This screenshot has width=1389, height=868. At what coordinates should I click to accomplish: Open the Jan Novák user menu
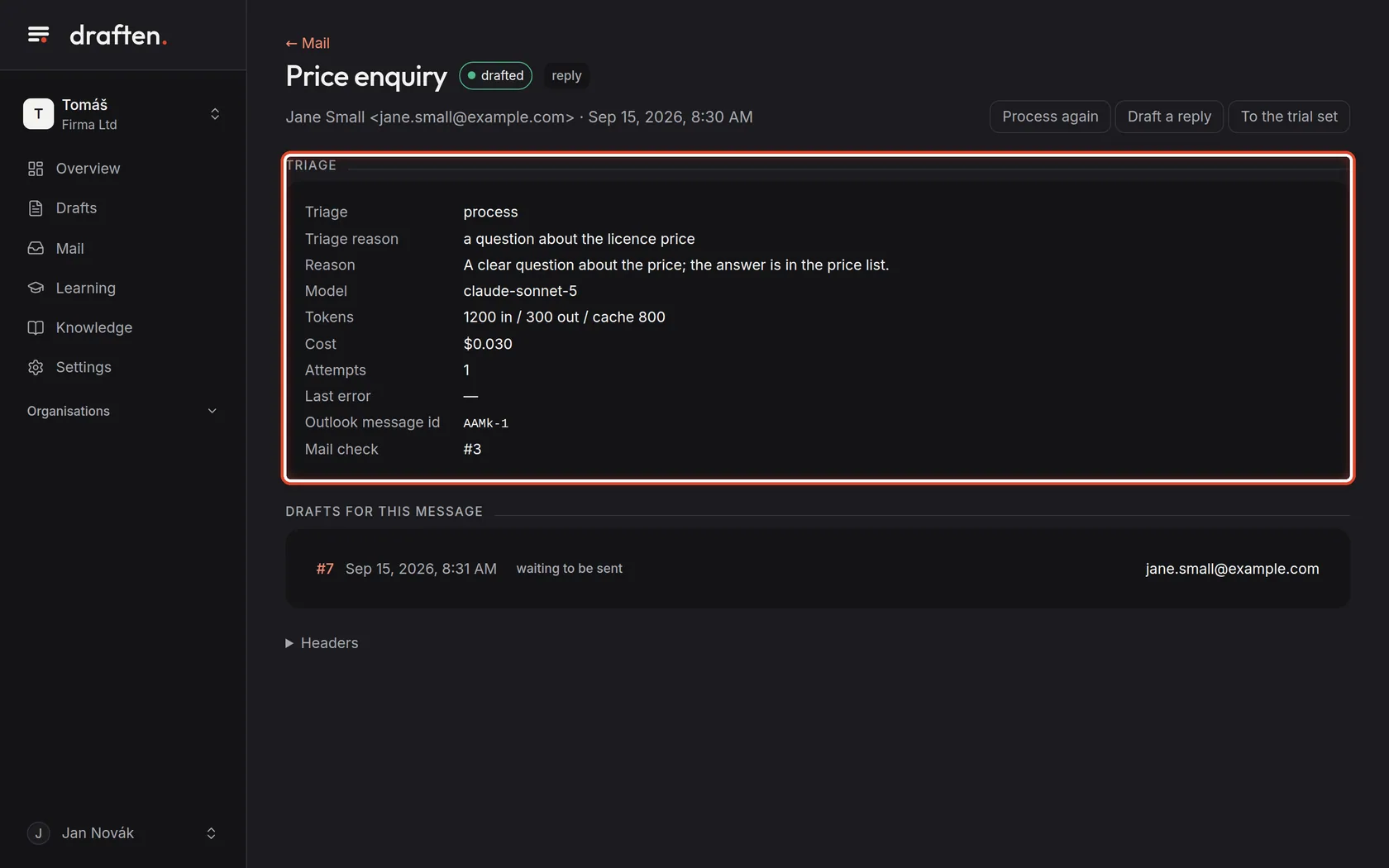[122, 833]
